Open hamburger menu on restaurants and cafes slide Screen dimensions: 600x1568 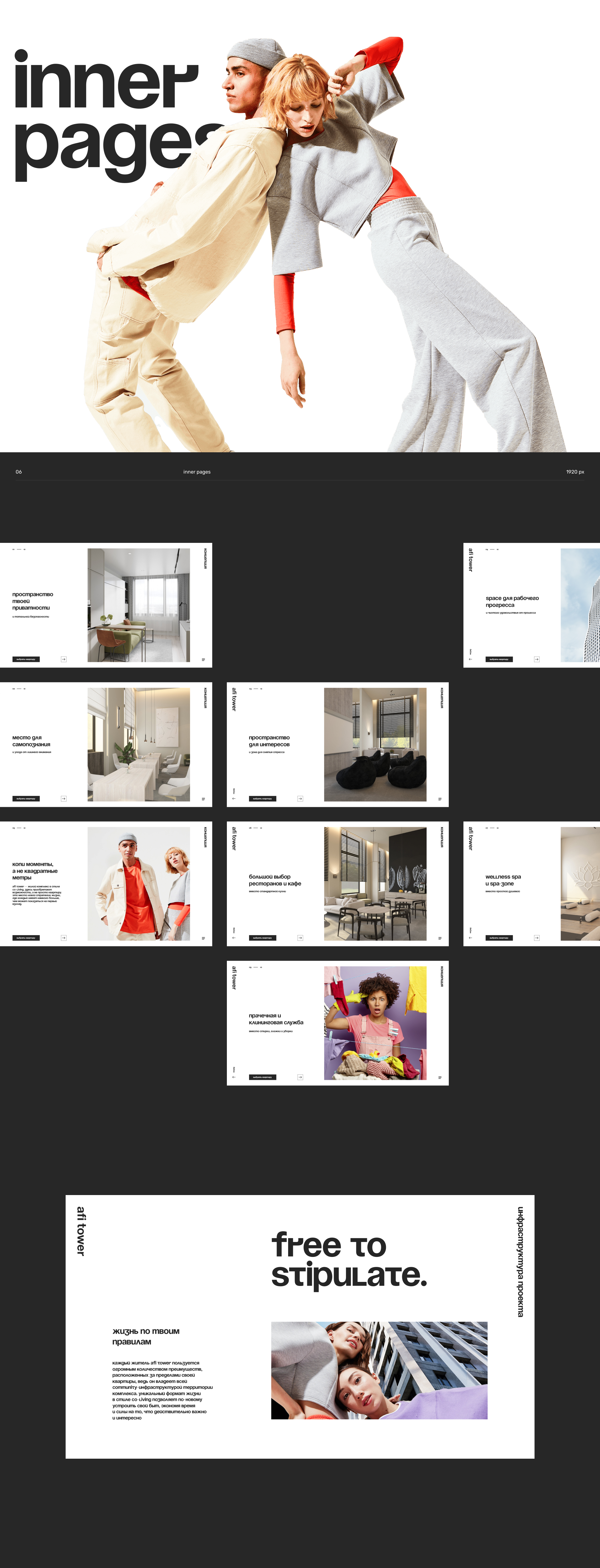440,938
